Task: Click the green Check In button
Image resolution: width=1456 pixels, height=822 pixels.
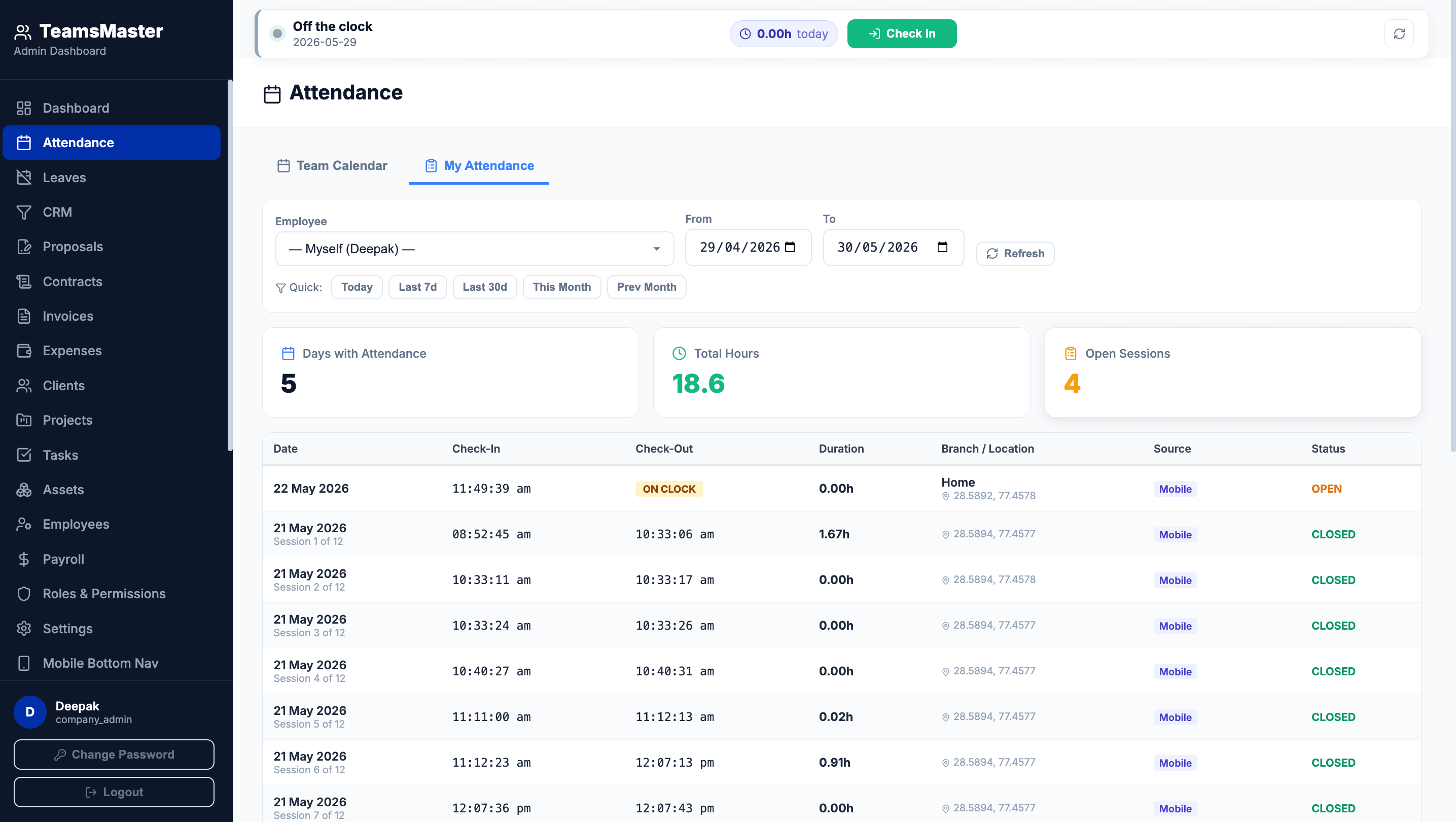Action: click(902, 34)
